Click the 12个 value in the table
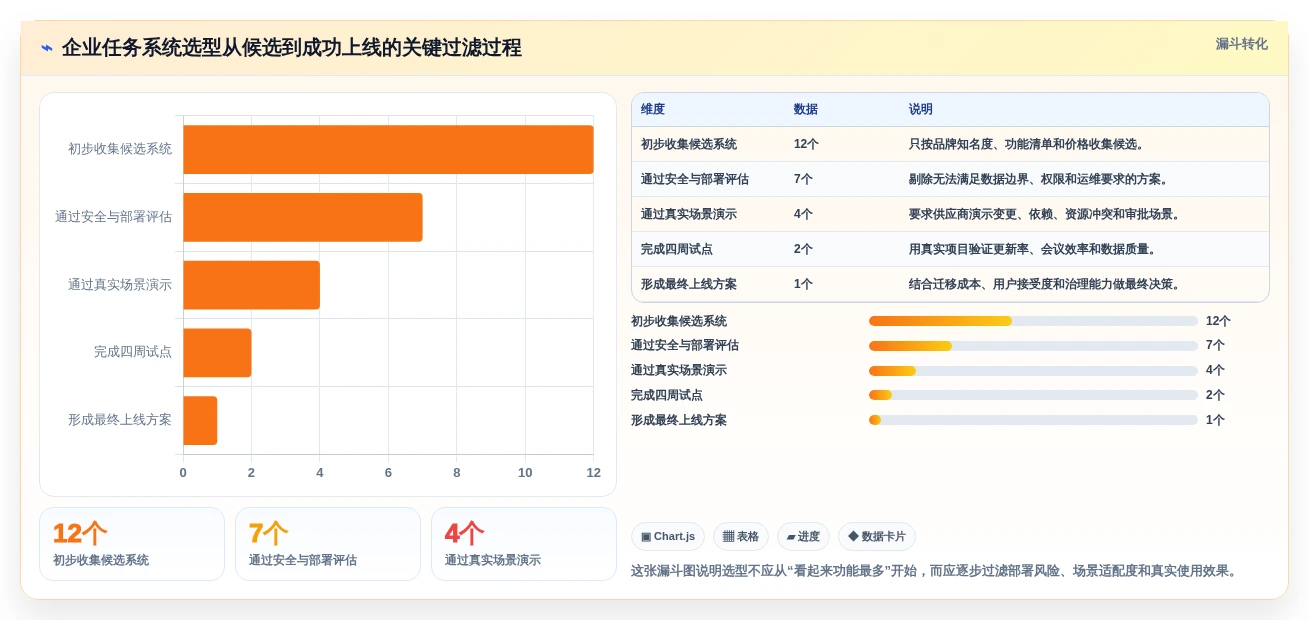Viewport: 1309px width, 620px height. tap(806, 144)
